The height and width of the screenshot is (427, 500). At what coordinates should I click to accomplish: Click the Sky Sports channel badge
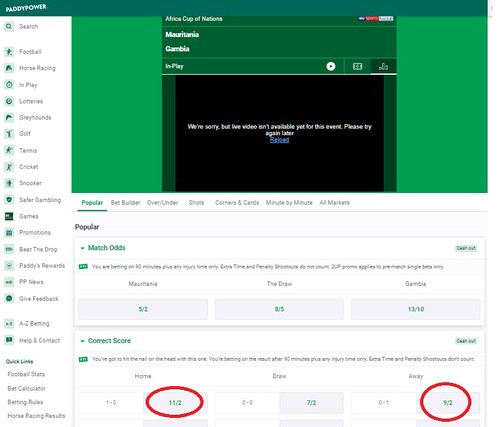pyautogui.click(x=376, y=19)
